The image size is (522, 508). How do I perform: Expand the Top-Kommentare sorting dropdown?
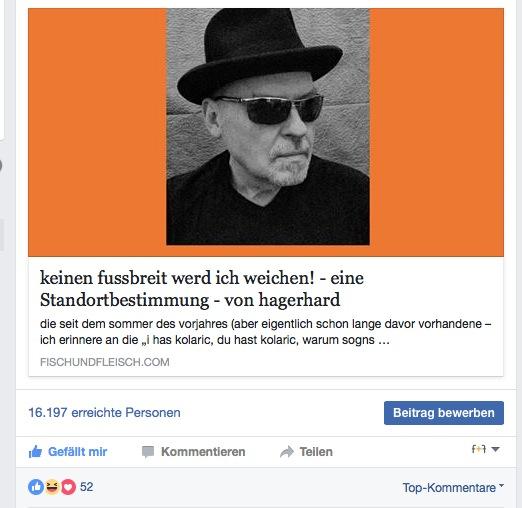453,488
